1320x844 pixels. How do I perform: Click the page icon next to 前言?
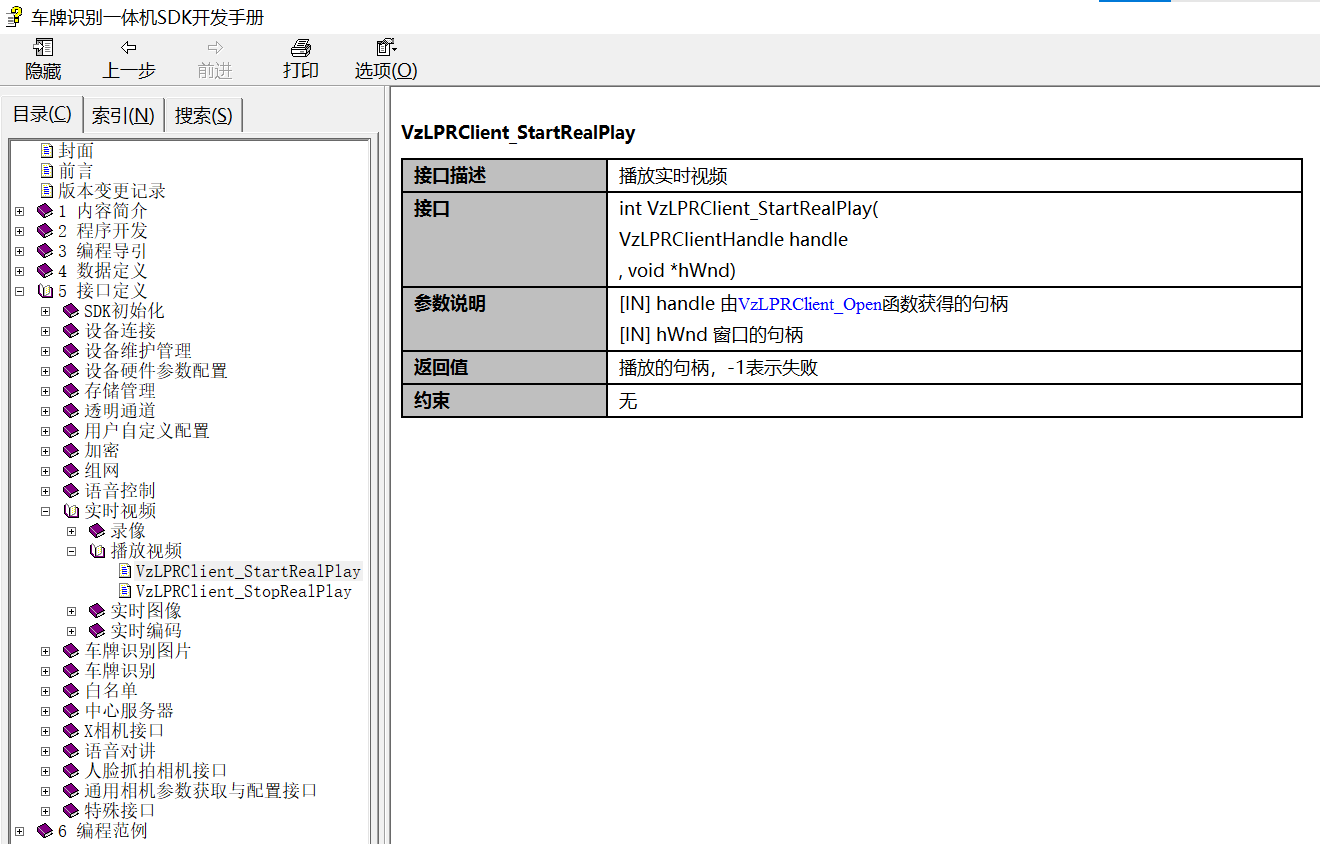click(47, 171)
